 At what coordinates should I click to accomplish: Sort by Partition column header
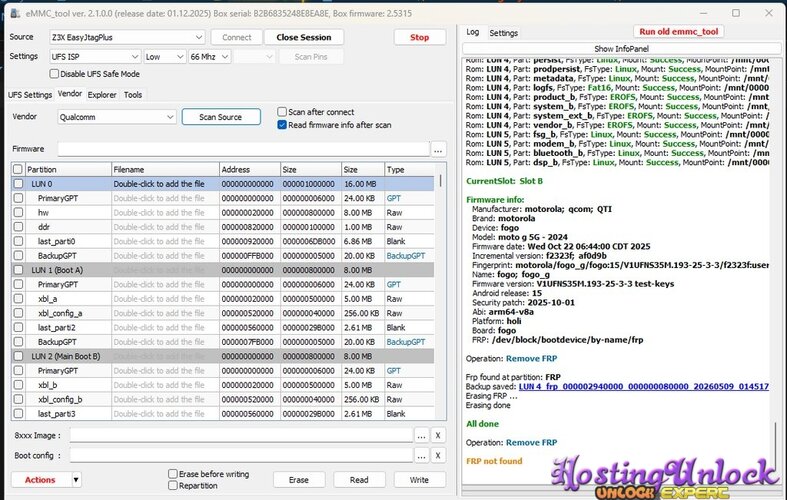coord(67,170)
